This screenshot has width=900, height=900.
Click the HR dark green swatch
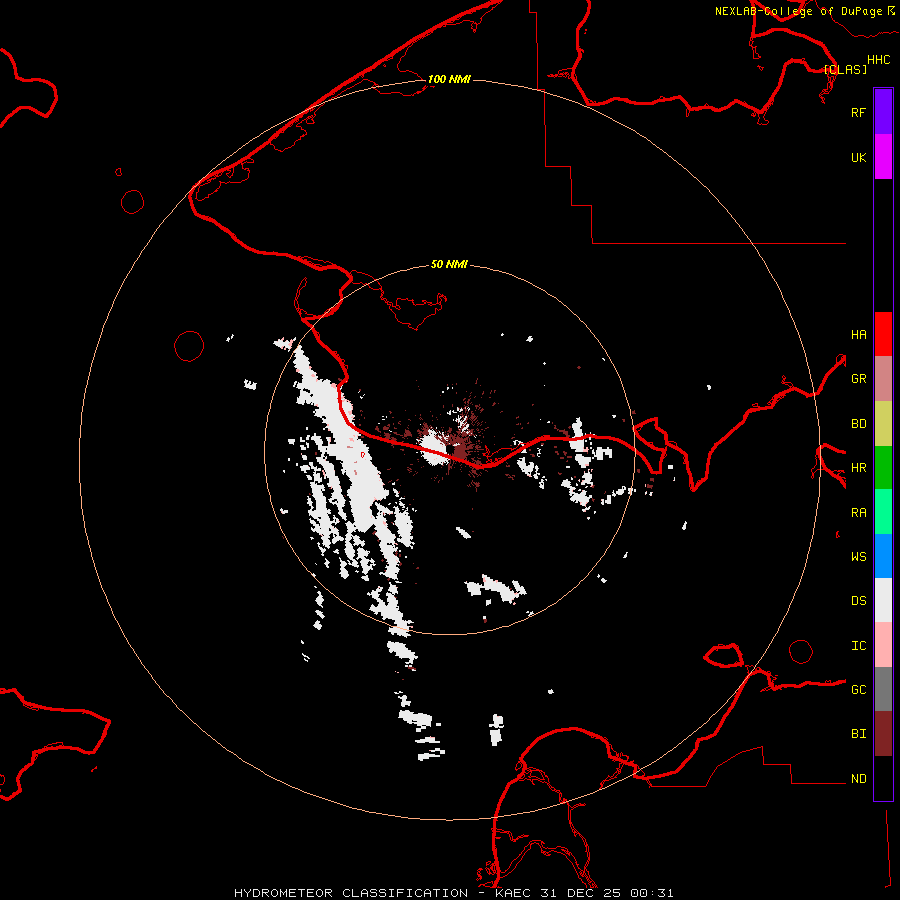click(883, 468)
